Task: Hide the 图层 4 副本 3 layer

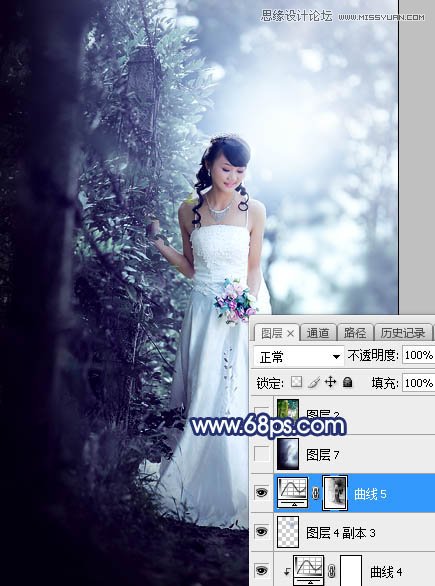Action: [261, 531]
